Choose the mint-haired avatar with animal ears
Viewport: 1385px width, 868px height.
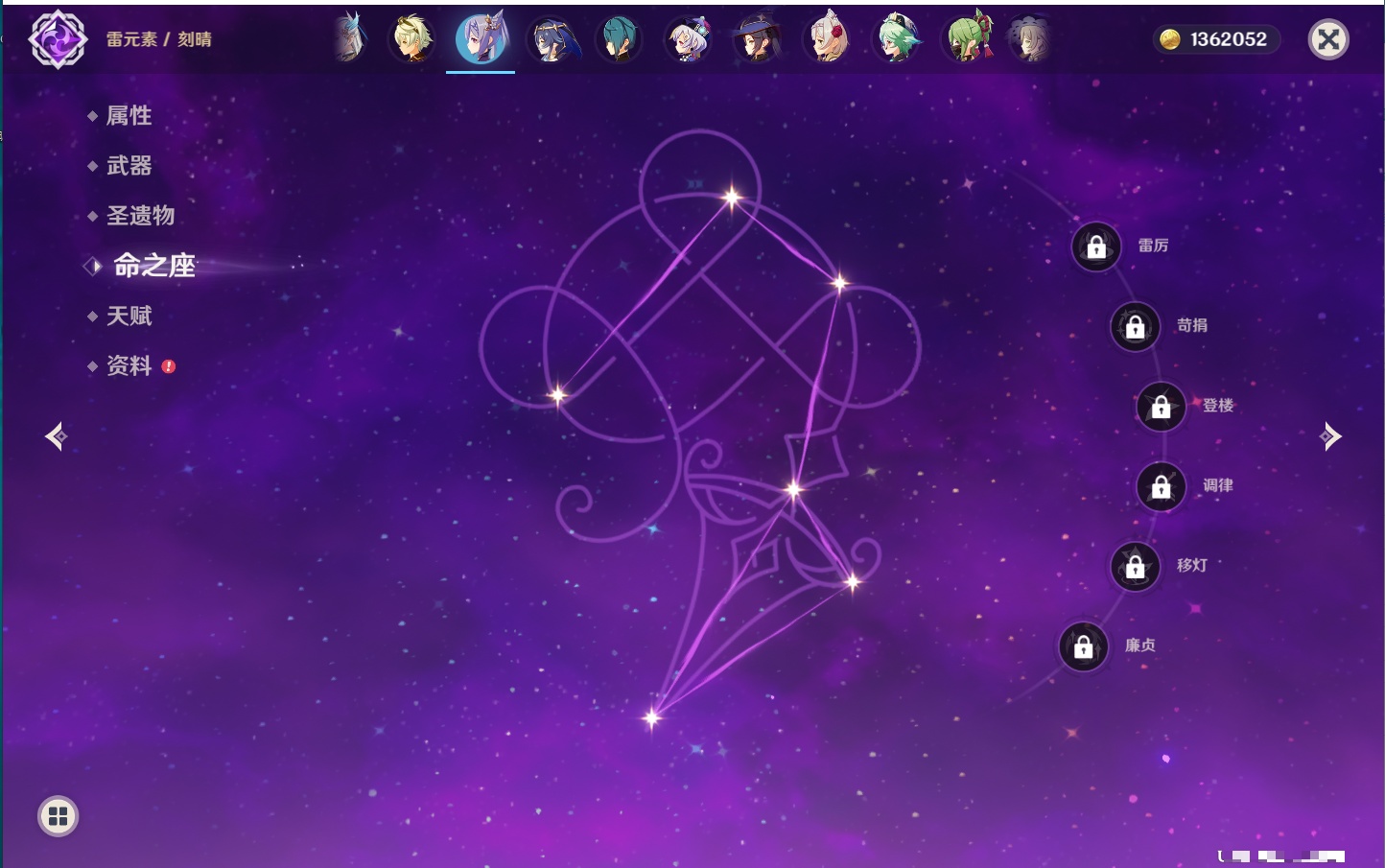(x=897, y=39)
